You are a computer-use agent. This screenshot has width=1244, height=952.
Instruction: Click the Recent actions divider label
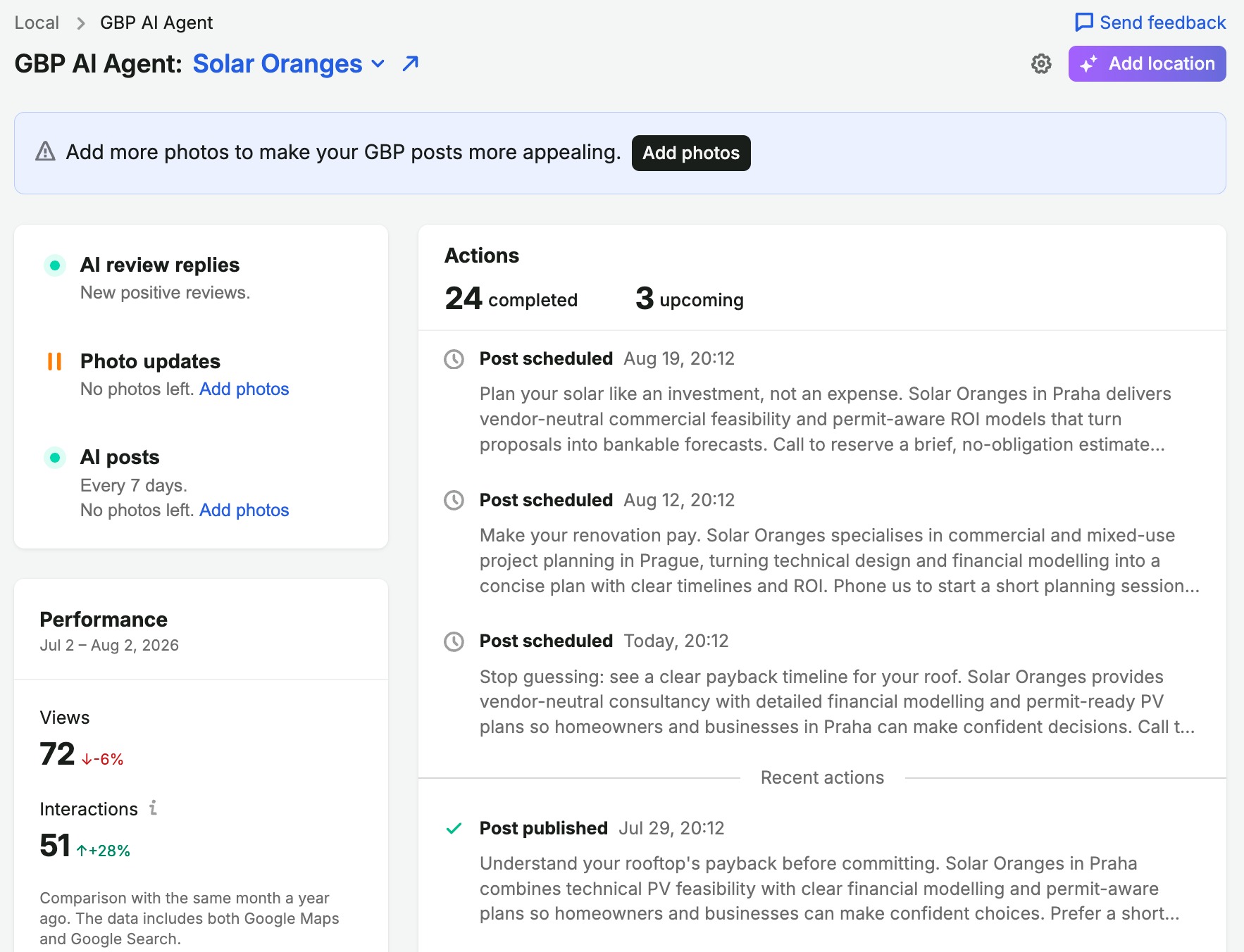[822, 777]
